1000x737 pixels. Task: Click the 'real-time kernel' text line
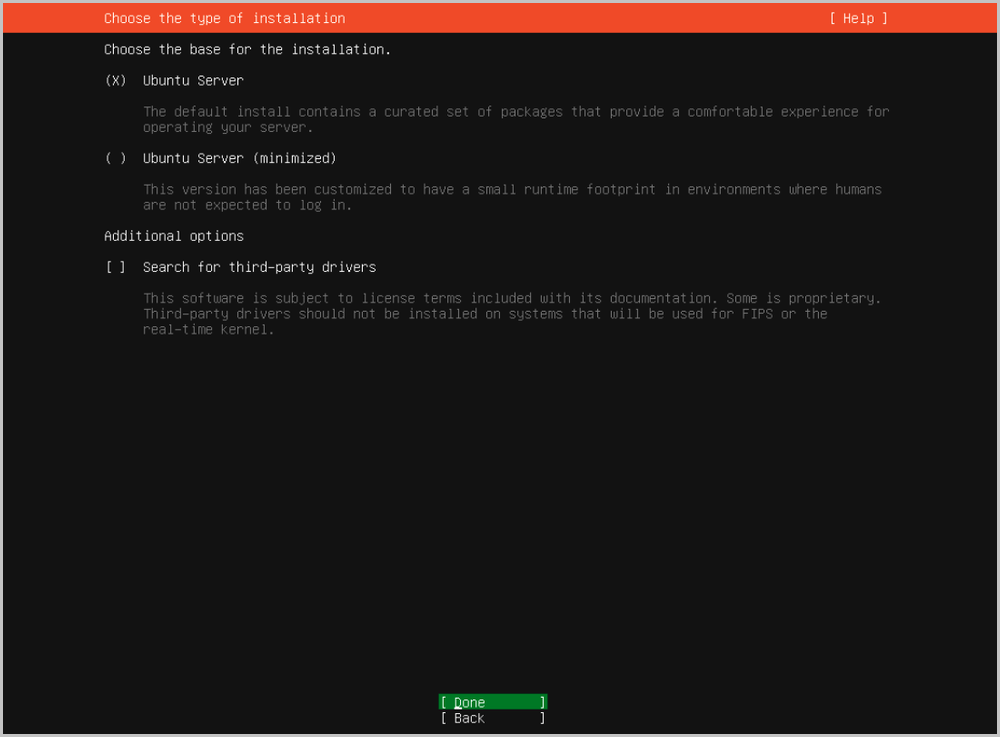pyautogui.click(x=208, y=330)
